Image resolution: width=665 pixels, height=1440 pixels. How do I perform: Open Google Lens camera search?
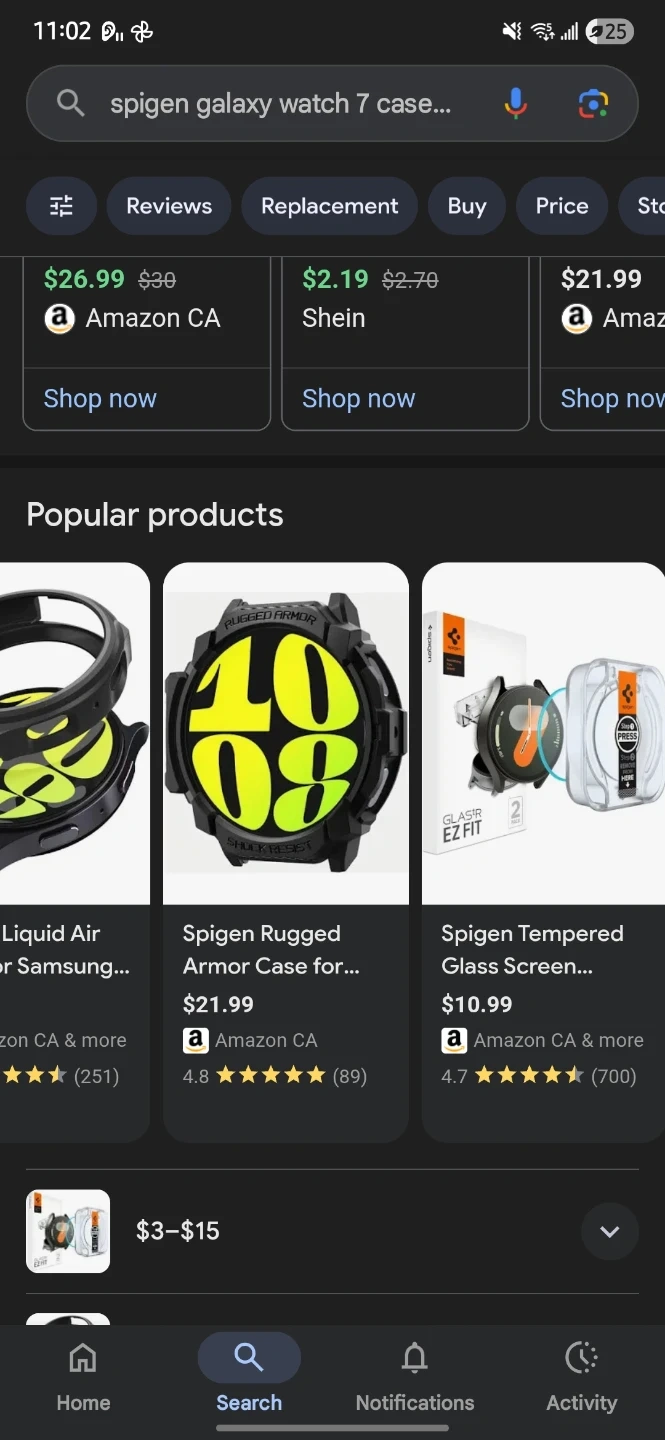[593, 103]
